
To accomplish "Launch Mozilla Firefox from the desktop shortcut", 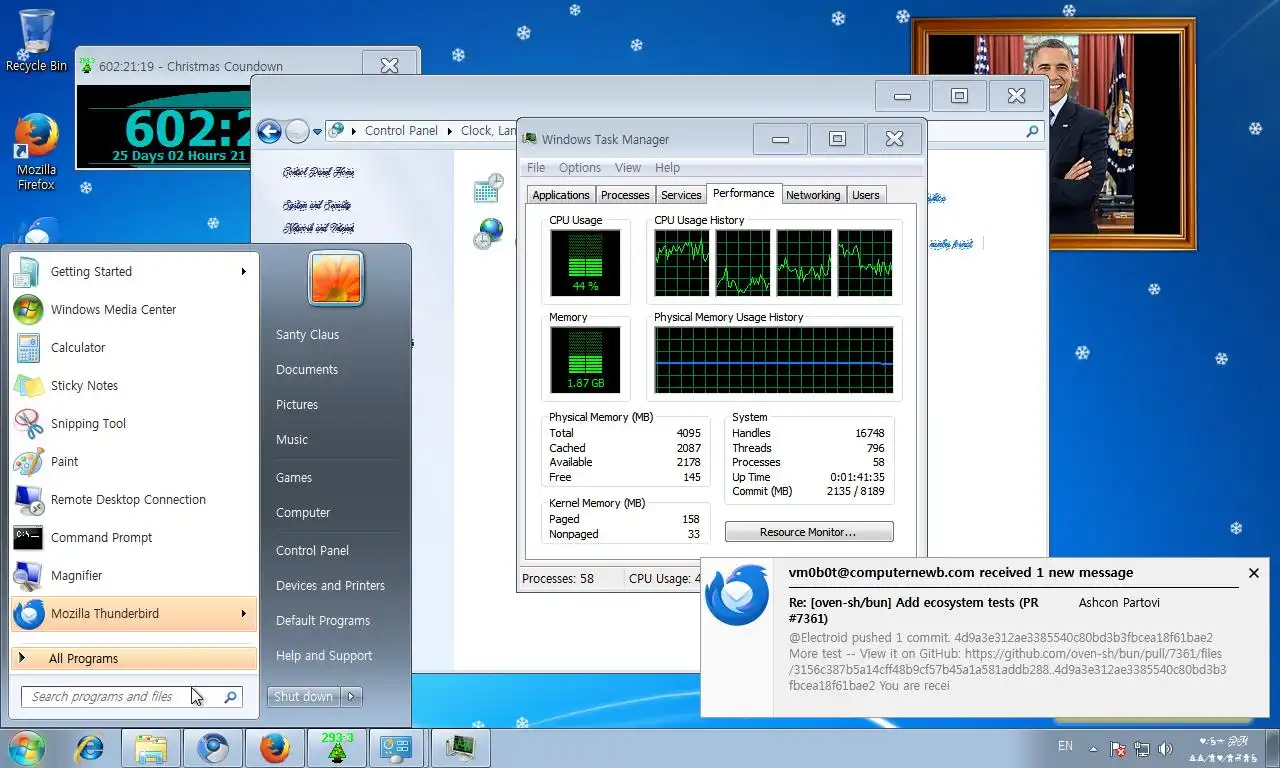I will [36, 151].
